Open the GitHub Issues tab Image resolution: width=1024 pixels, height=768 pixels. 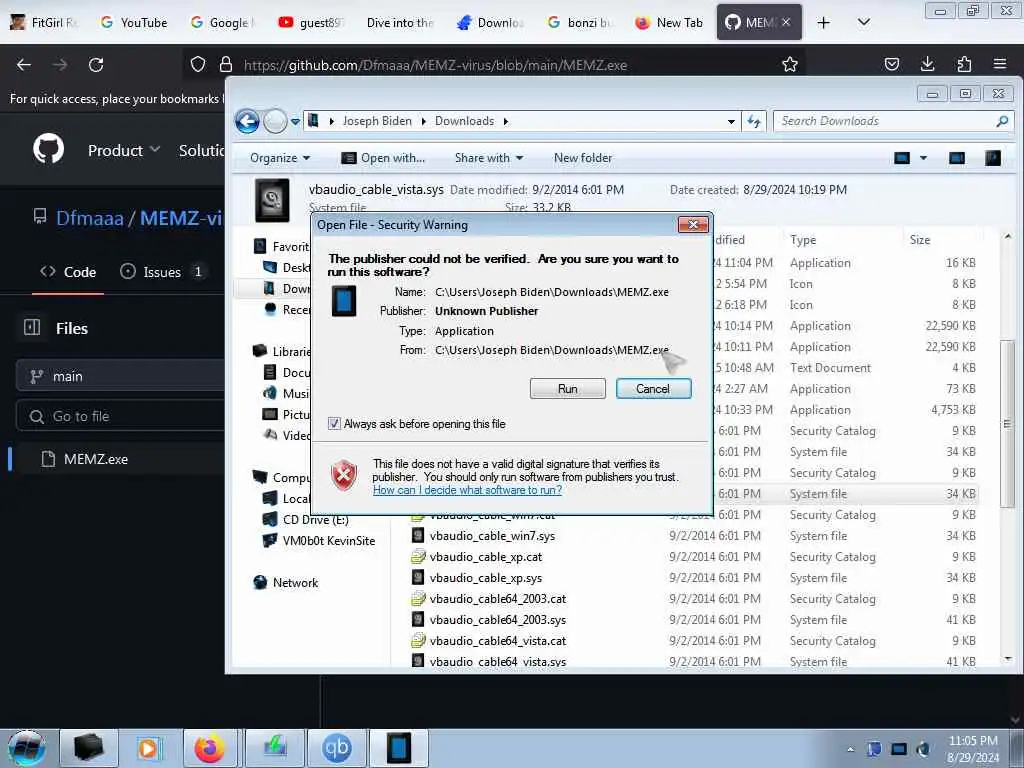click(x=163, y=272)
